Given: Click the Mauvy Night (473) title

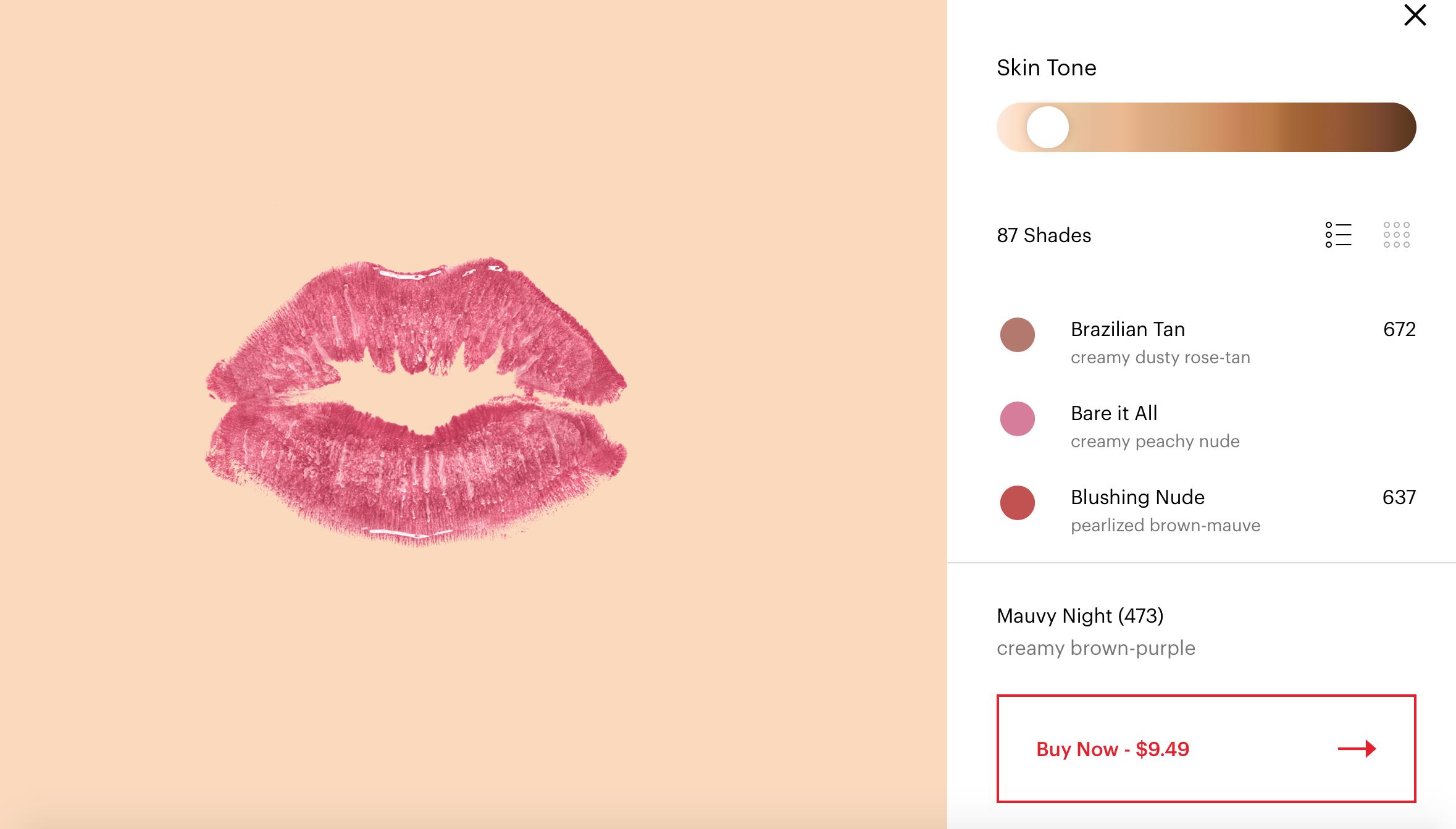Looking at the screenshot, I should 1080,616.
